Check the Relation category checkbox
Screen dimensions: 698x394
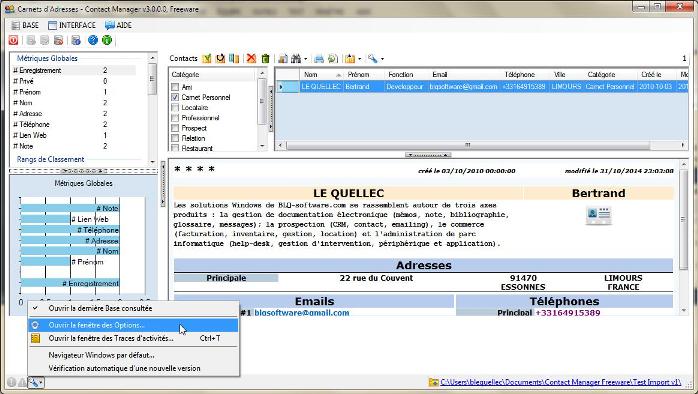coord(175,138)
